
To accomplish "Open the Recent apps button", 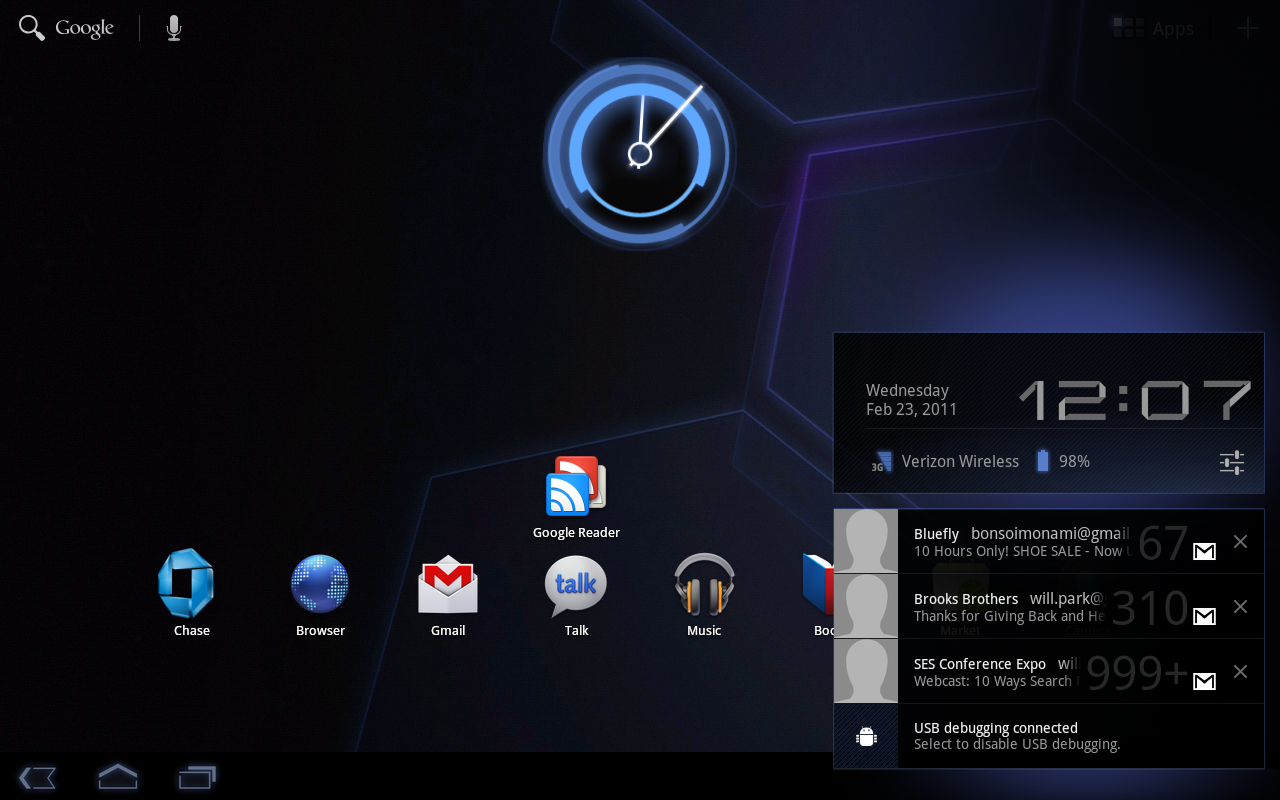I will 197,777.
